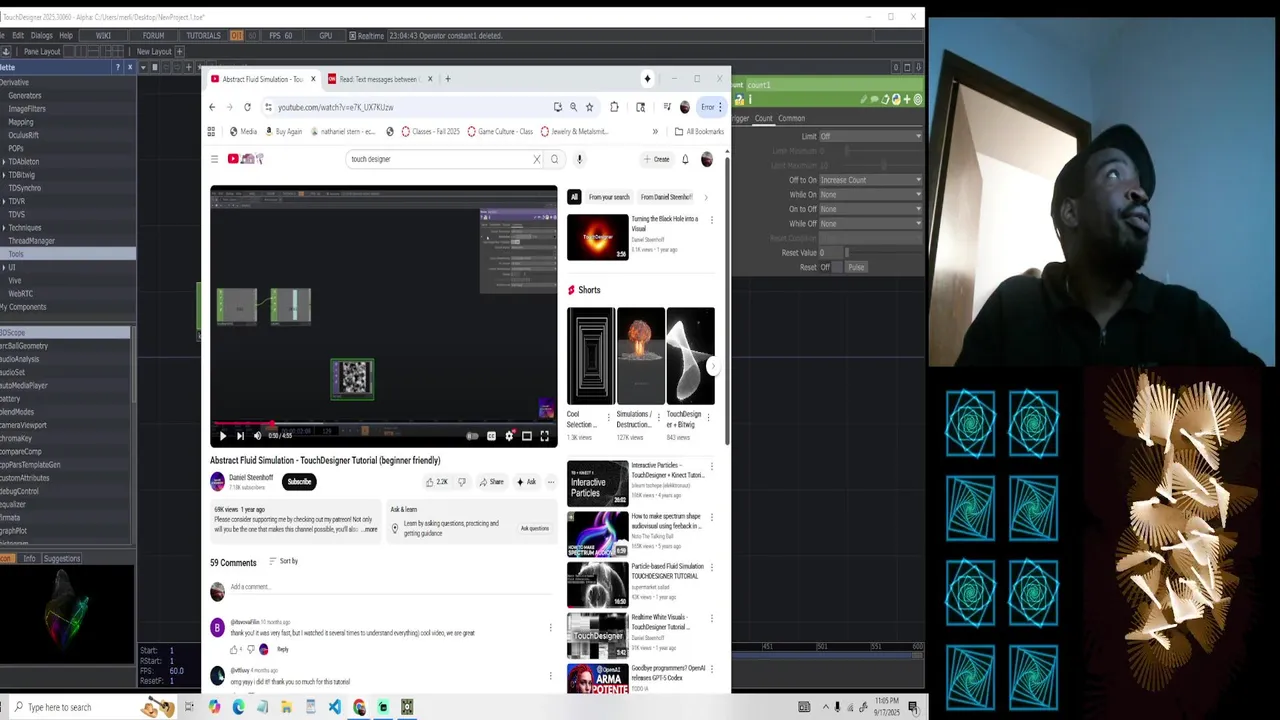Expand the description with ...more
Image resolution: width=1280 pixels, height=720 pixels.
point(370,529)
